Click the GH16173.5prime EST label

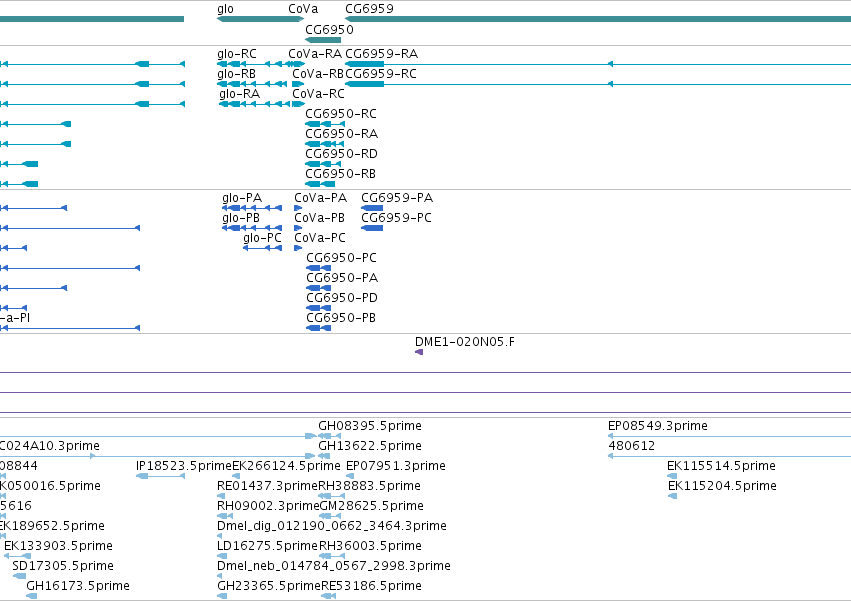(x=78, y=586)
